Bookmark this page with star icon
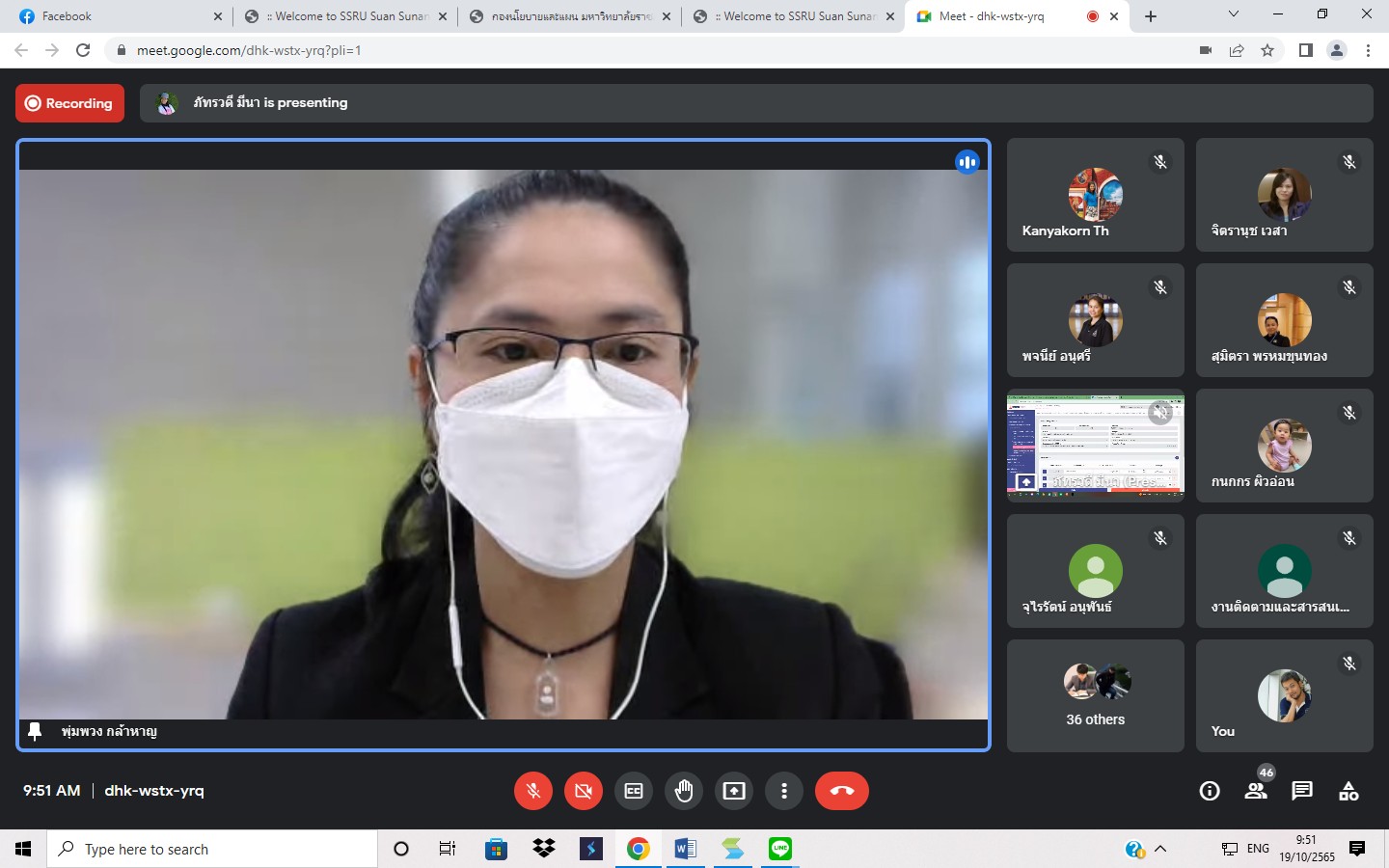The image size is (1389, 868). click(x=1267, y=50)
